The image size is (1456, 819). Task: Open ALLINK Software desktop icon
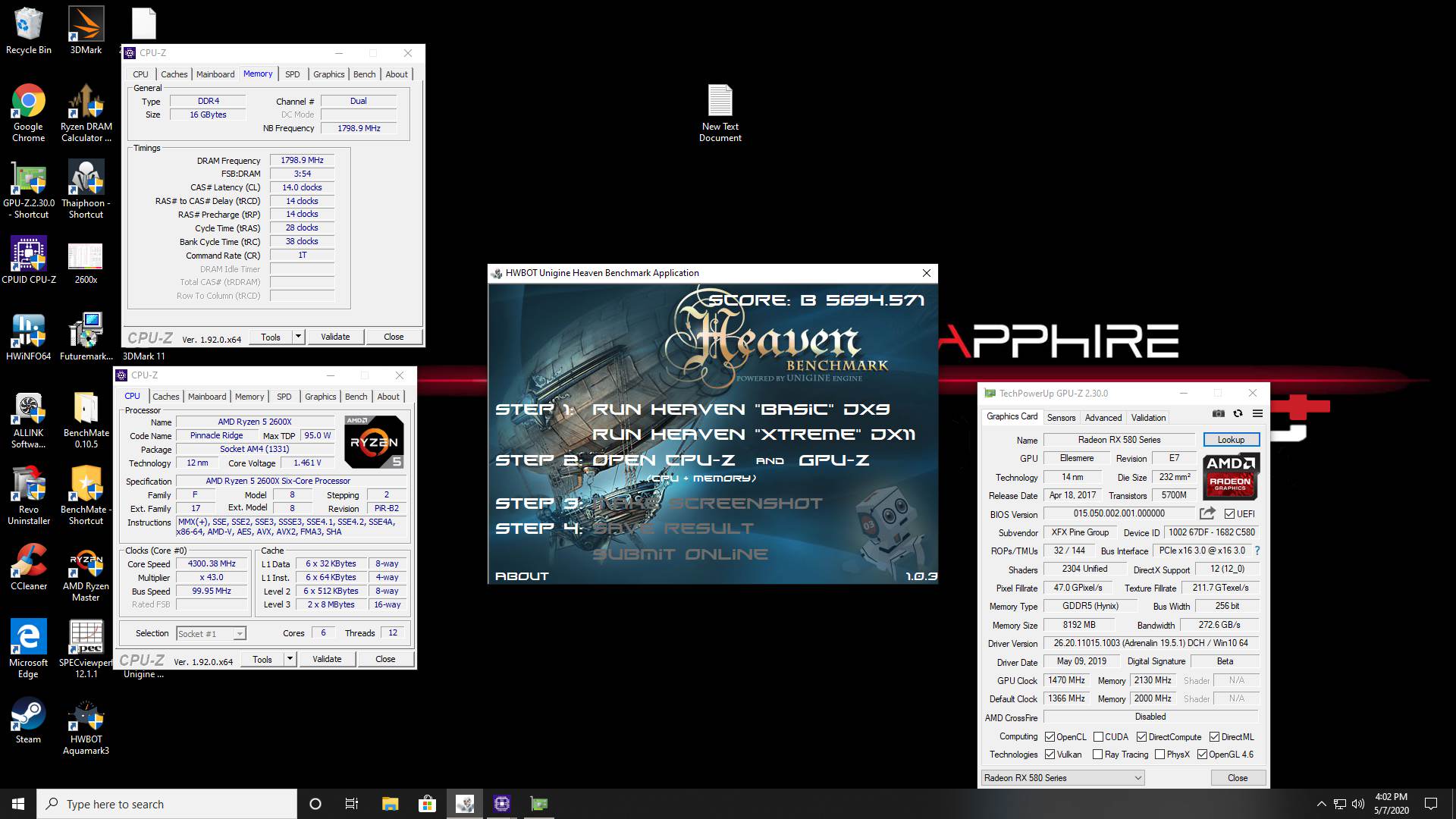(29, 420)
